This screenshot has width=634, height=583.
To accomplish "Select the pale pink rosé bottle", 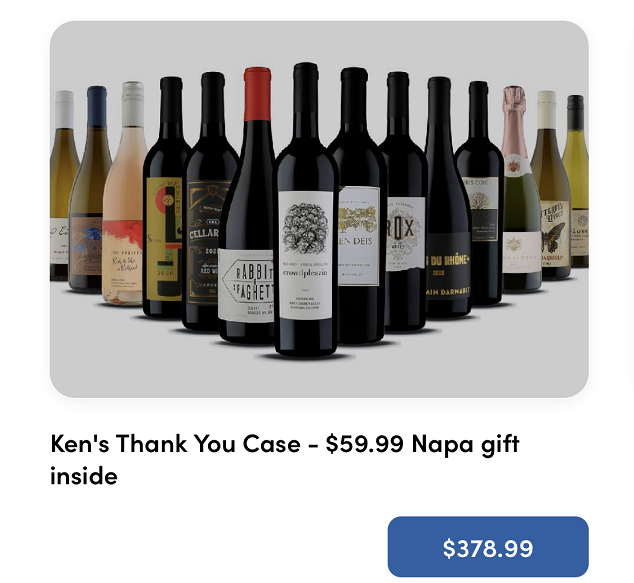I will coord(125,193).
